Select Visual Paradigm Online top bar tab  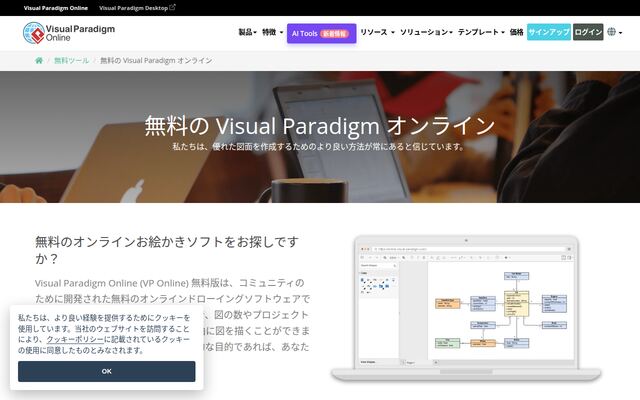[56, 8]
